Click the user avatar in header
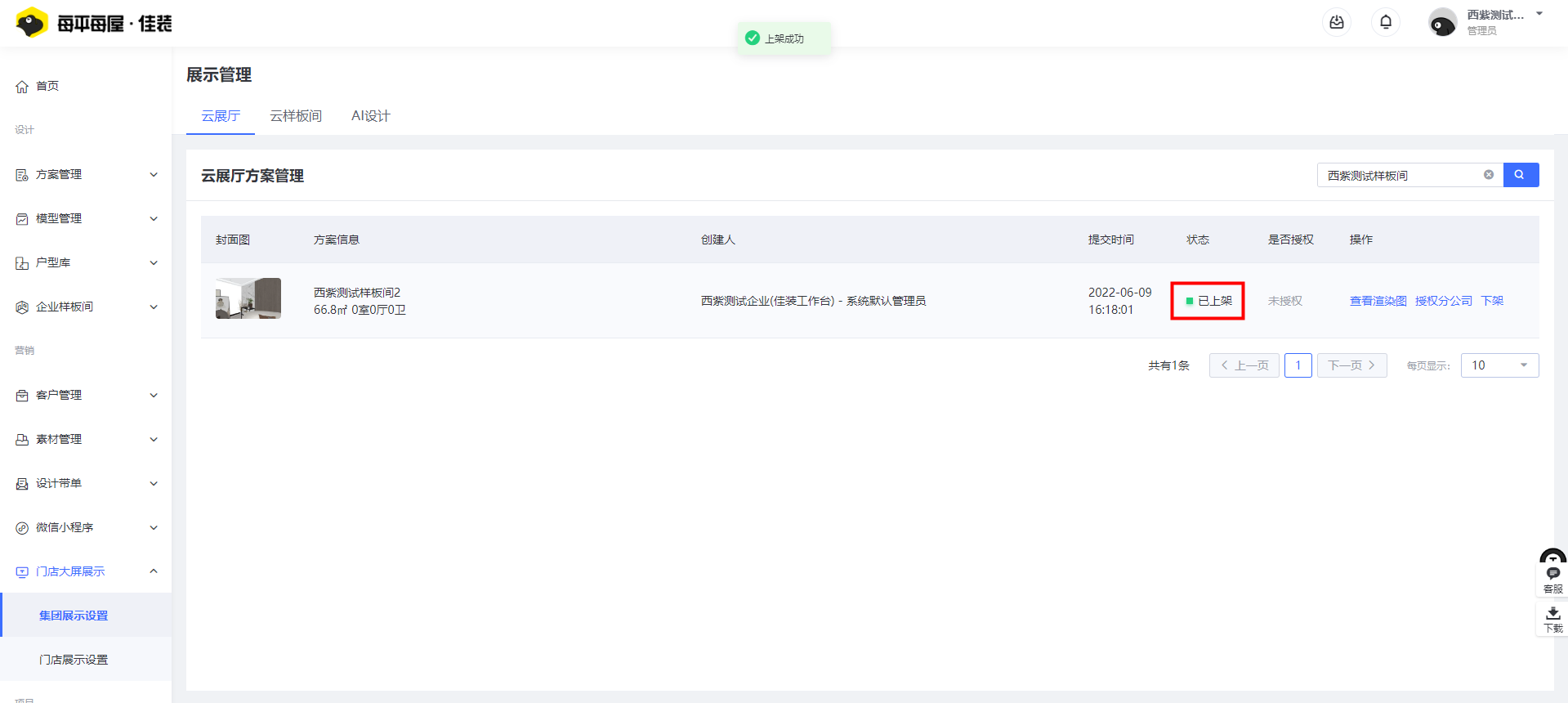The image size is (1568, 703). [1442, 23]
